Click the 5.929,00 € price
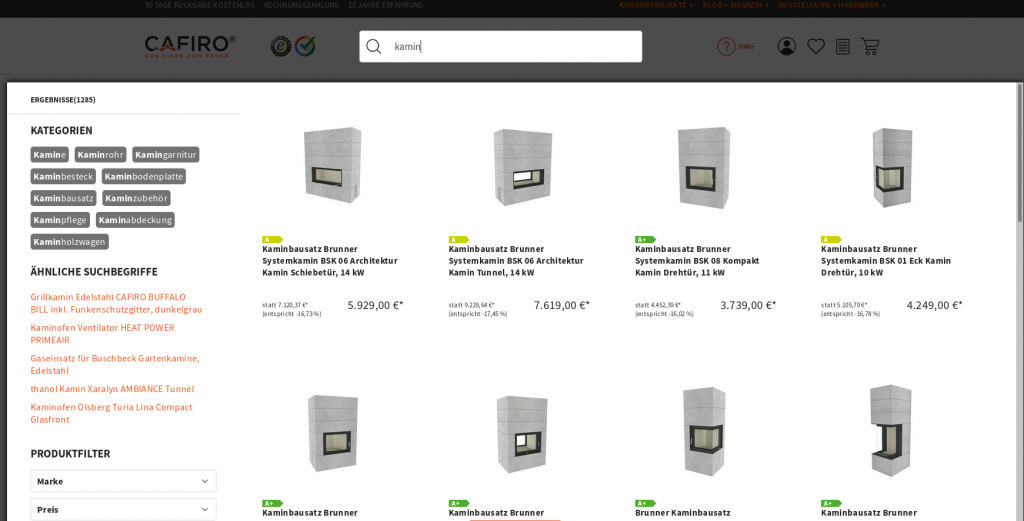This screenshot has width=1024, height=521. tap(376, 305)
